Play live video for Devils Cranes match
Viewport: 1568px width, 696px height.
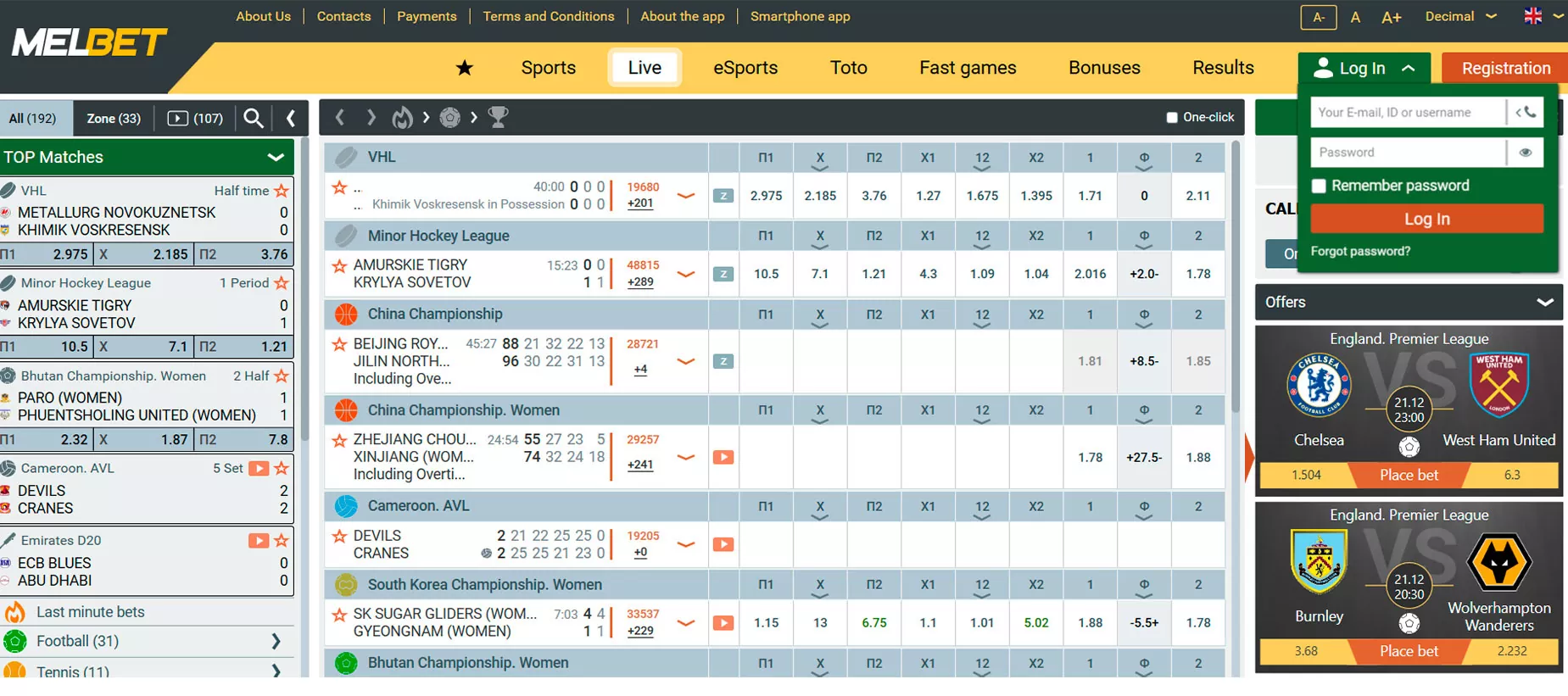click(x=723, y=544)
